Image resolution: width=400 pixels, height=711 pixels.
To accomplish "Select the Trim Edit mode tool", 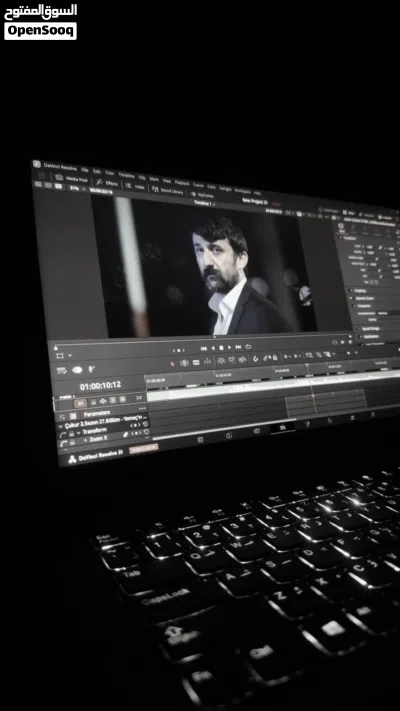I will [x=185, y=362].
